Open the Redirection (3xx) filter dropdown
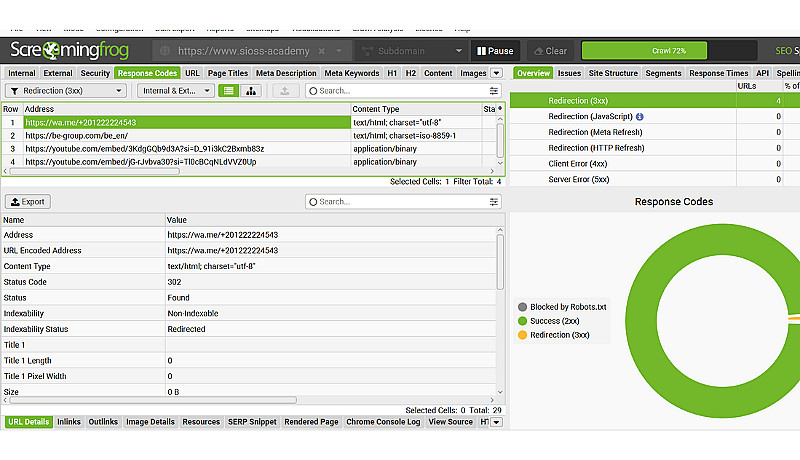This screenshot has height=460, width=800. coord(66,91)
